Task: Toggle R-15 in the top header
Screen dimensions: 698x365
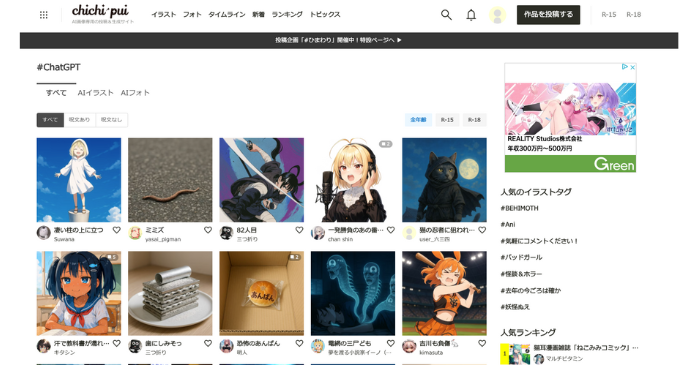Action: (609, 15)
